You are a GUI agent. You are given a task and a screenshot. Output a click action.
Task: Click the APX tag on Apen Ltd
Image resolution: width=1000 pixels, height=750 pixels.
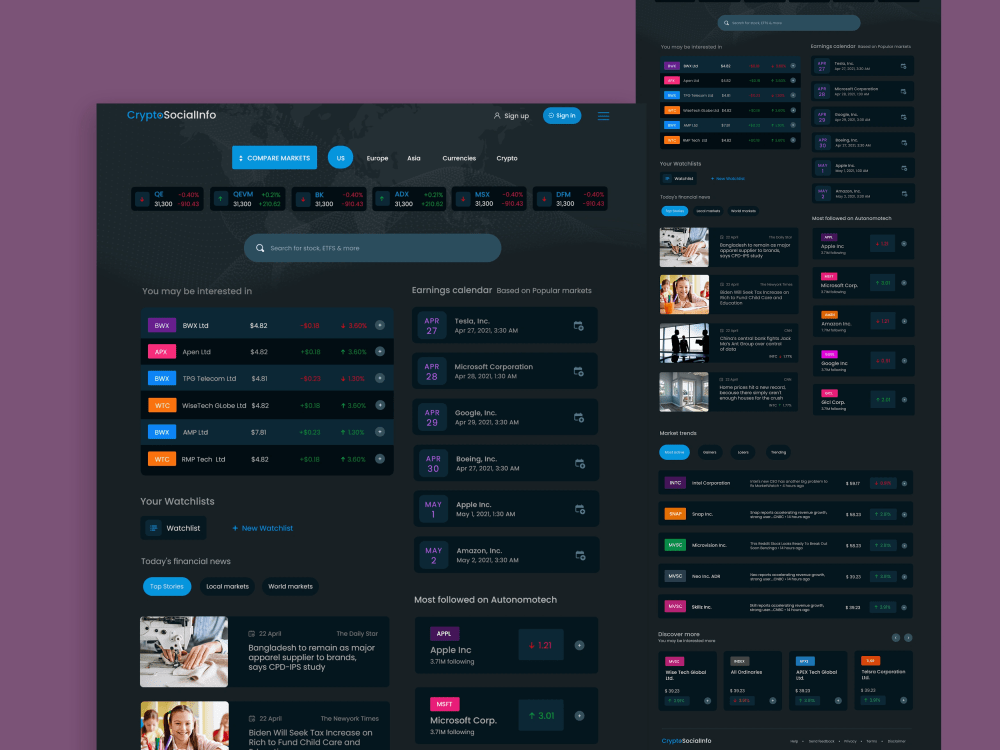[162, 351]
